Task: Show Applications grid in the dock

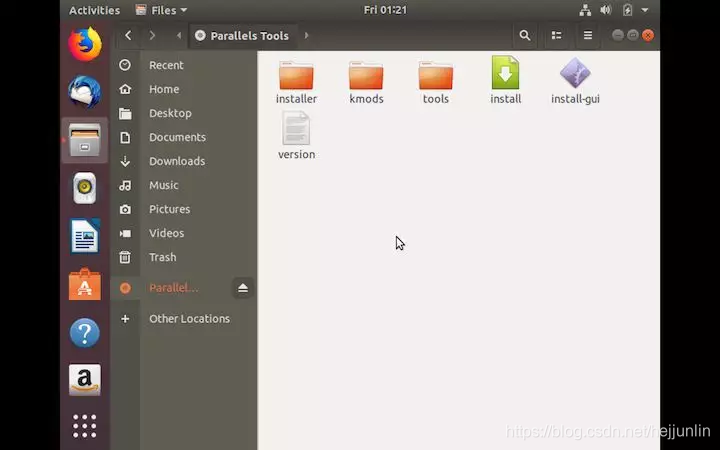Action: point(85,426)
